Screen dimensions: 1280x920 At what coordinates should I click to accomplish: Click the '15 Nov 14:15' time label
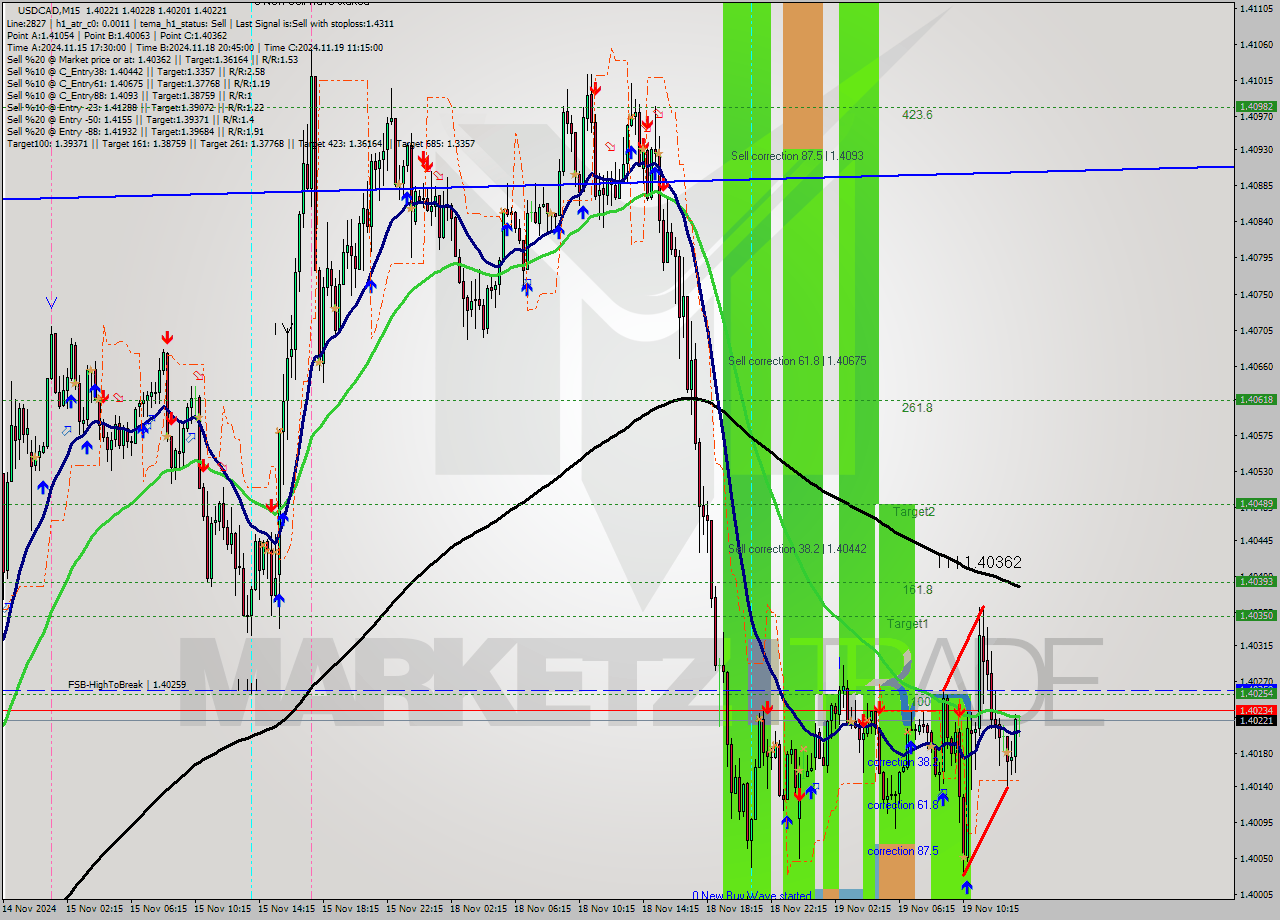click(285, 909)
